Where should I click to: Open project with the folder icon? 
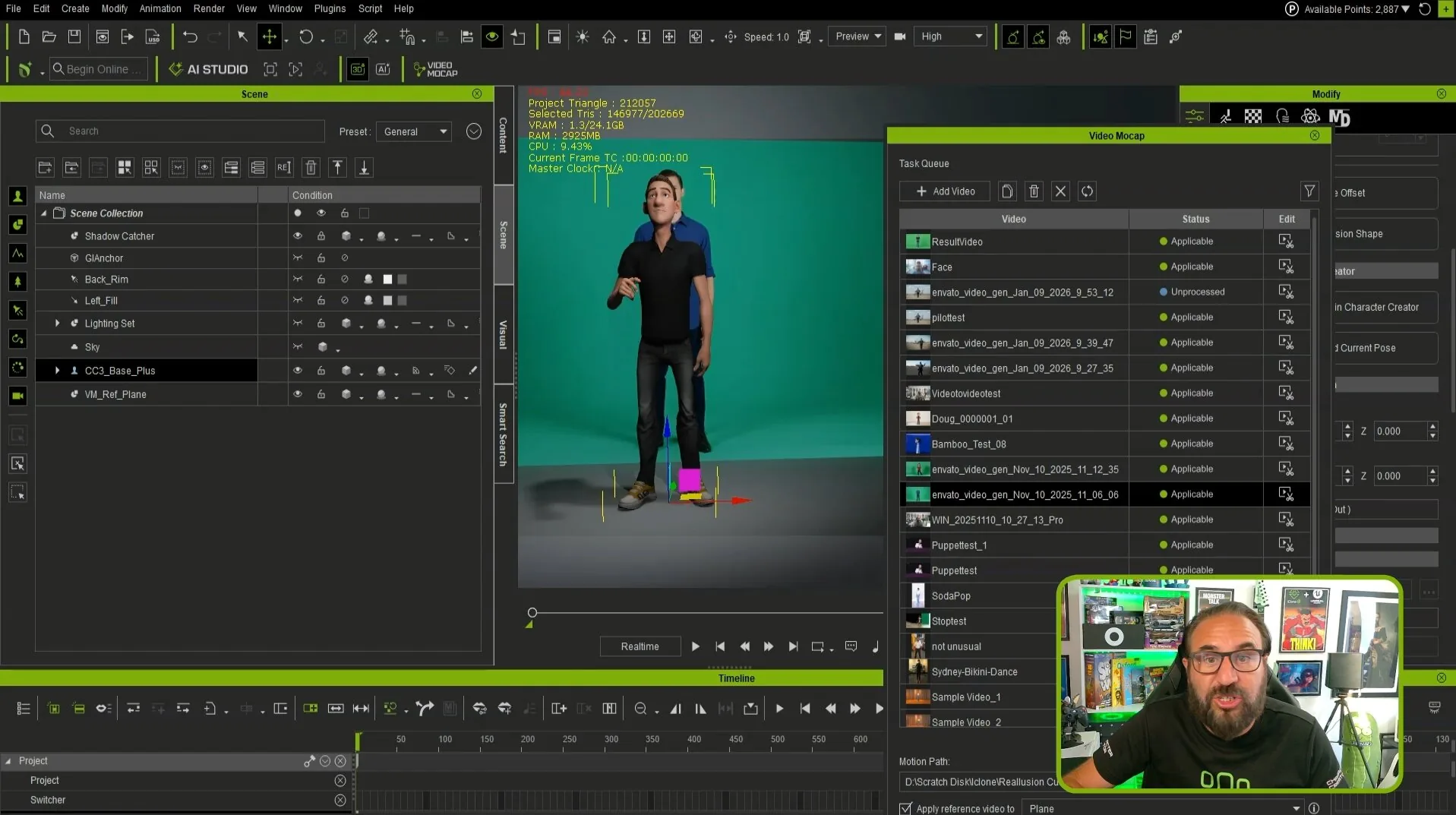(x=49, y=36)
